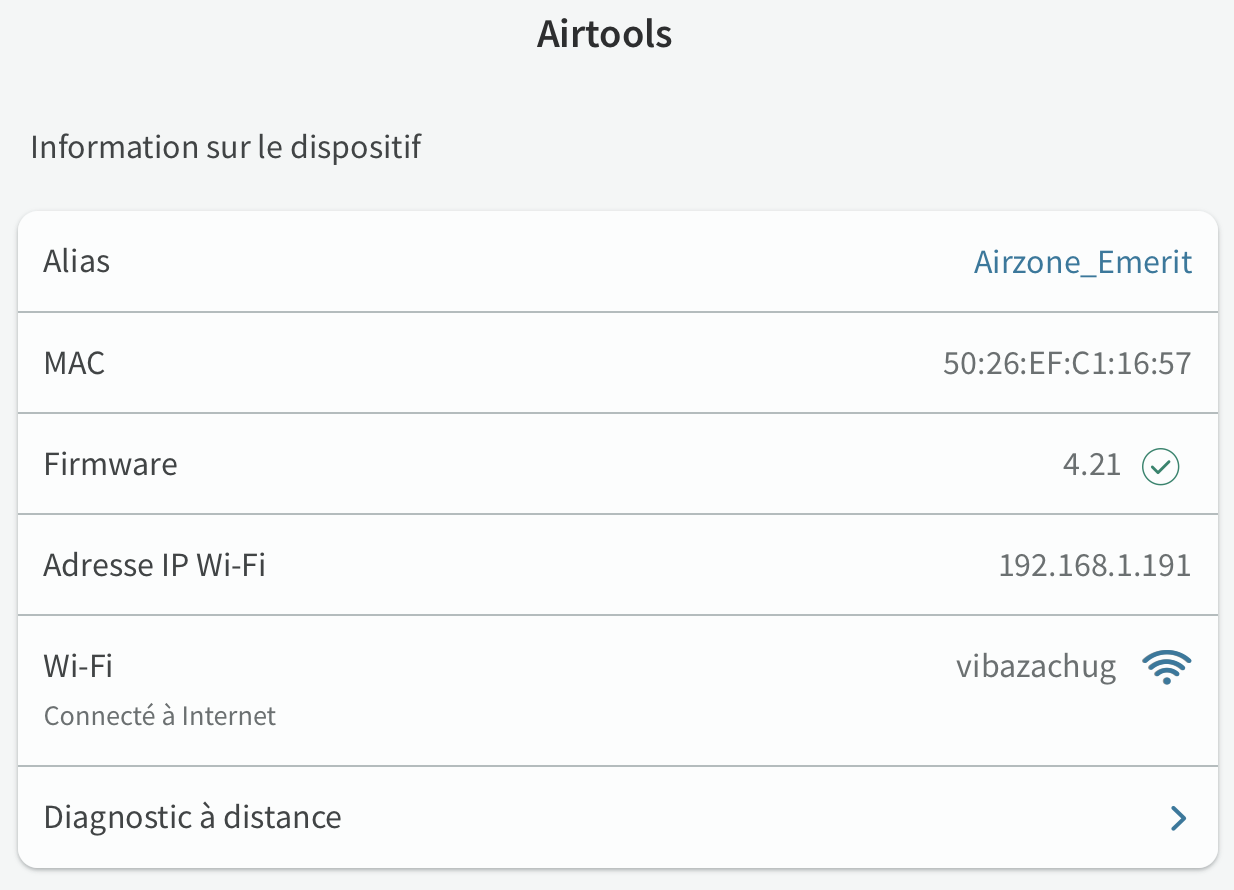Edit the Airzone_Emerit alias link
1234x890 pixels.
coord(1083,262)
